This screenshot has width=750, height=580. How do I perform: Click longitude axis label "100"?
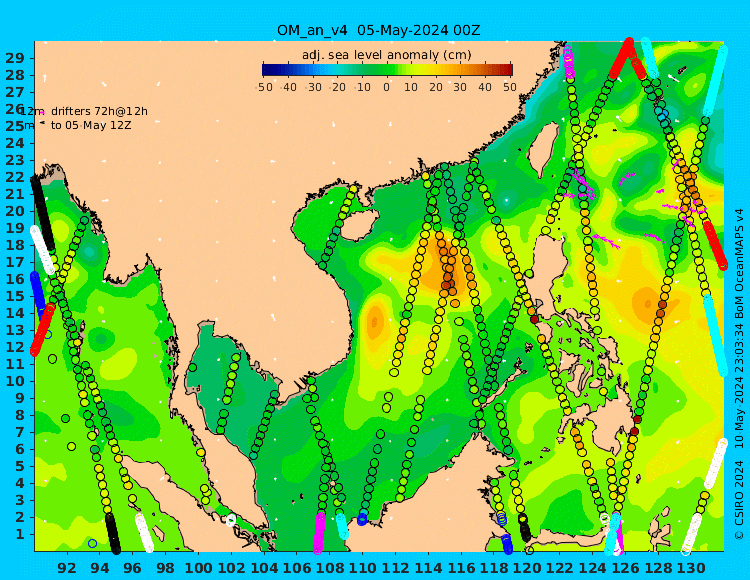click(x=198, y=568)
